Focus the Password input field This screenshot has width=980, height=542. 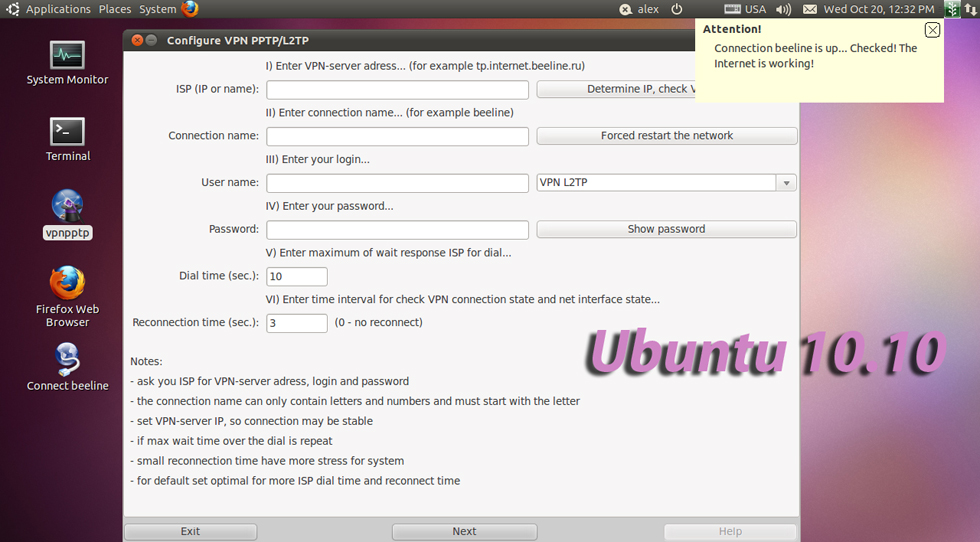tap(398, 229)
